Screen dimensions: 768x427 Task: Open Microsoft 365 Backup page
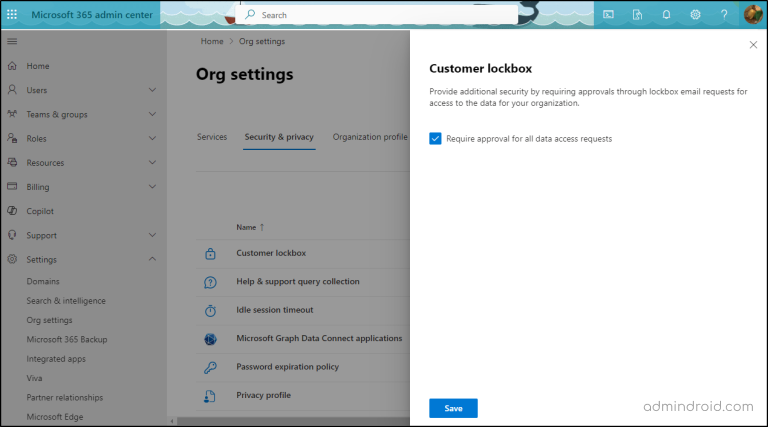click(67, 339)
